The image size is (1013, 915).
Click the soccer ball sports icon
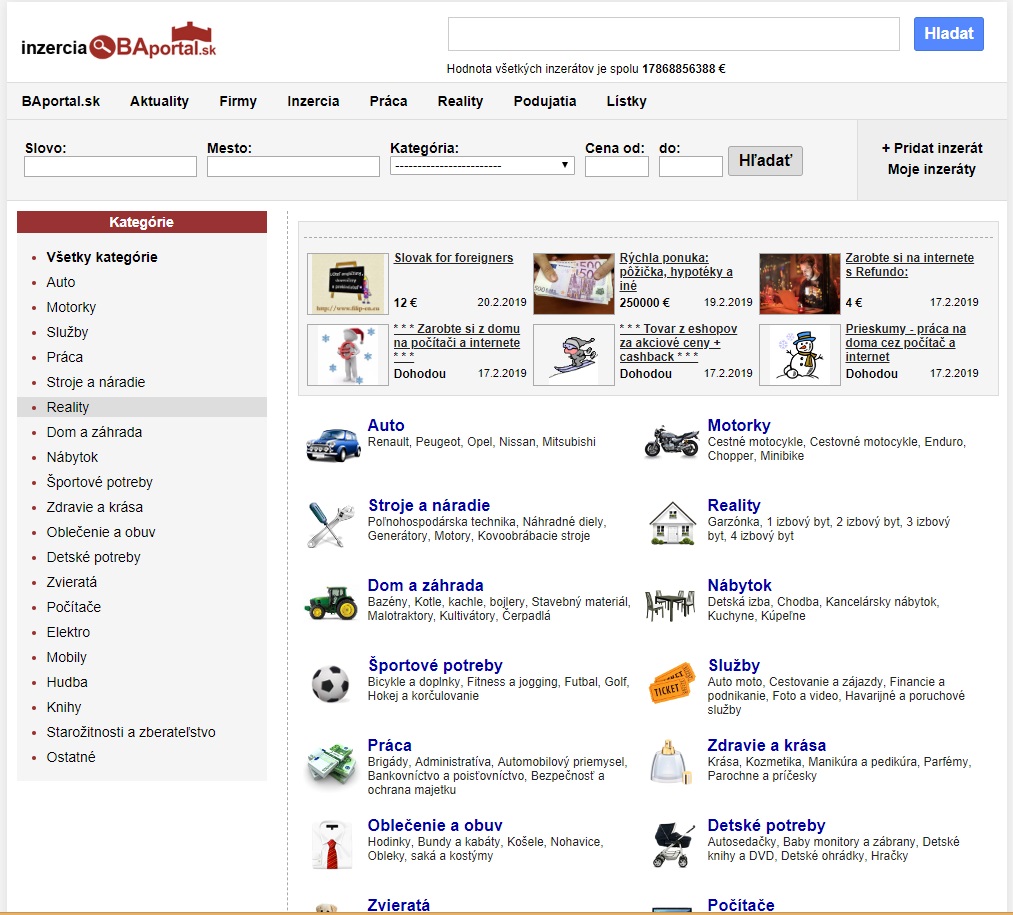330,684
